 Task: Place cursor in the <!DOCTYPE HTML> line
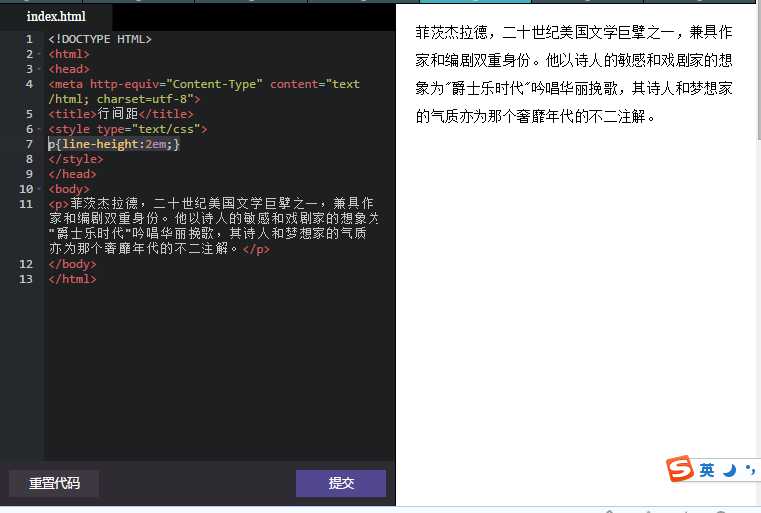point(100,39)
